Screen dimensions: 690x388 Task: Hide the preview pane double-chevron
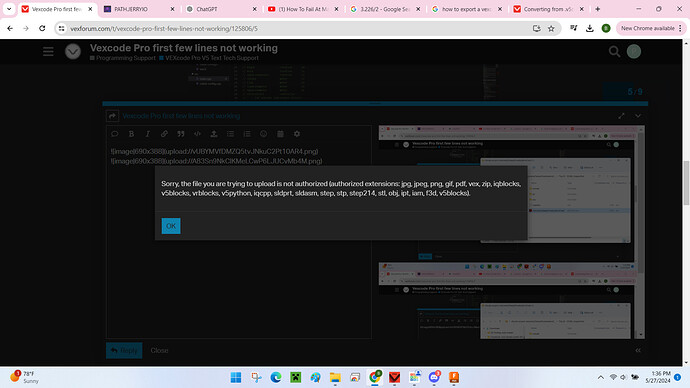pos(638,350)
